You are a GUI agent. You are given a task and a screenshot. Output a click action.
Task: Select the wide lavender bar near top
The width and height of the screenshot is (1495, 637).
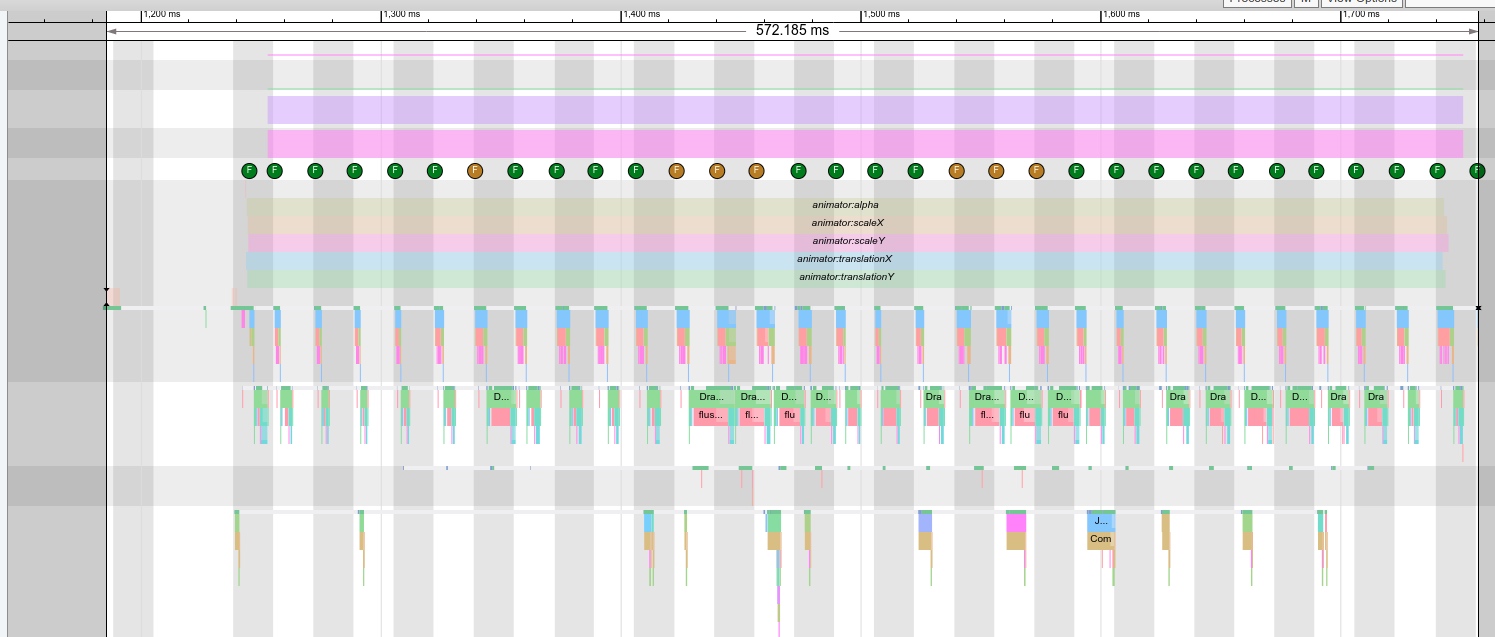865,110
